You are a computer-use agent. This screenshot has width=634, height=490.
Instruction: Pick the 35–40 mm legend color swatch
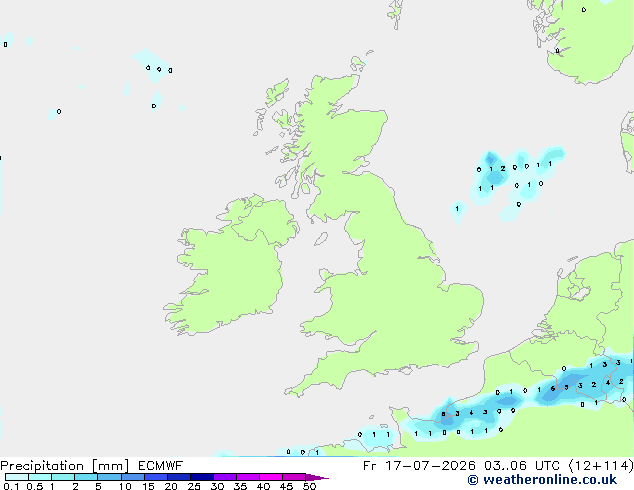click(248, 477)
